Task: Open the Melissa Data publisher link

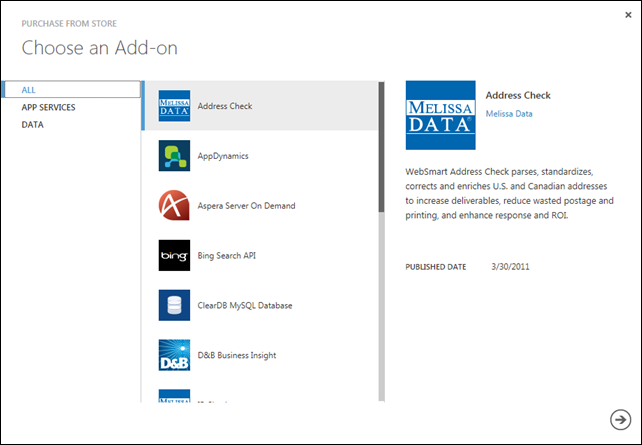Action: point(509,114)
